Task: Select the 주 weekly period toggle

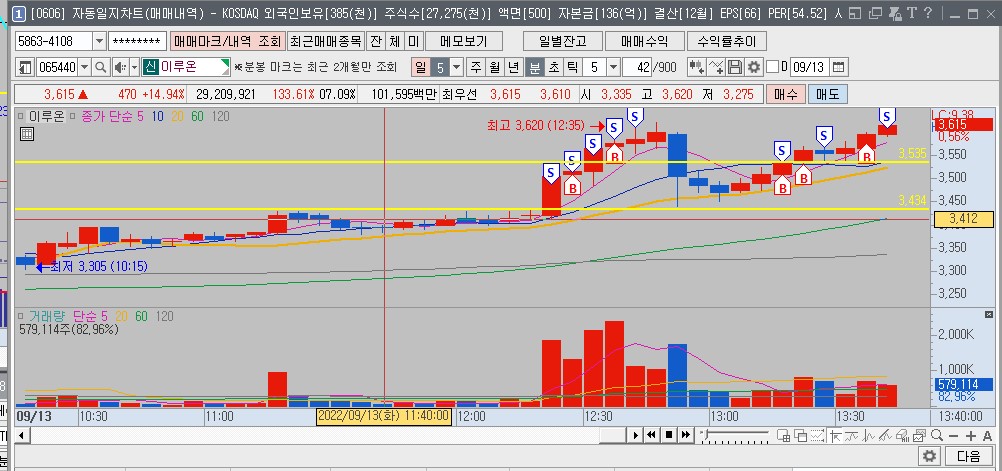Action: [x=475, y=67]
